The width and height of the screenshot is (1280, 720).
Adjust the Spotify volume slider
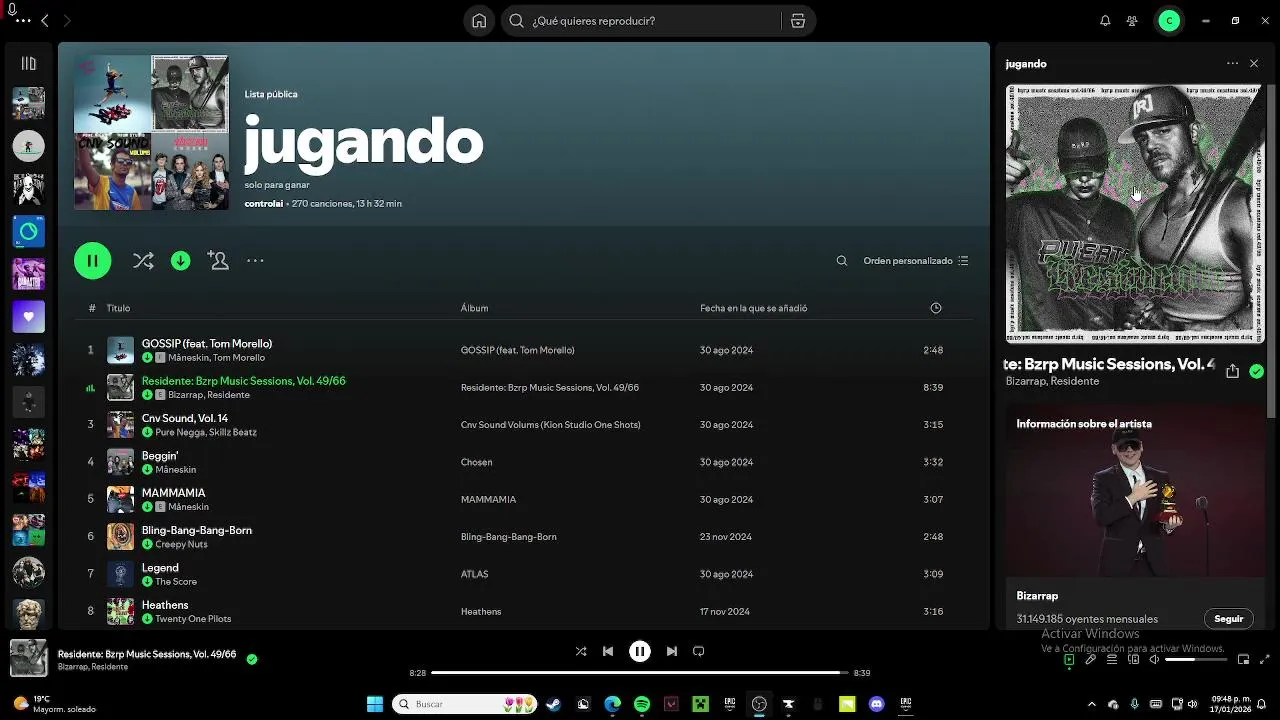1195,660
